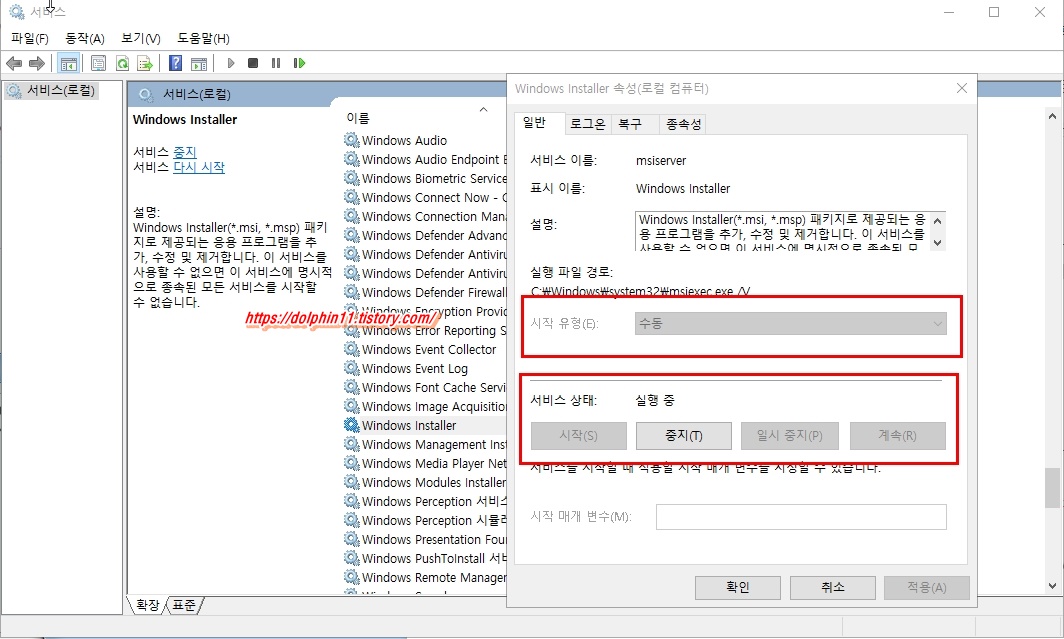Click the 취소 button
Screen dimensions: 1064x639
click(833, 587)
